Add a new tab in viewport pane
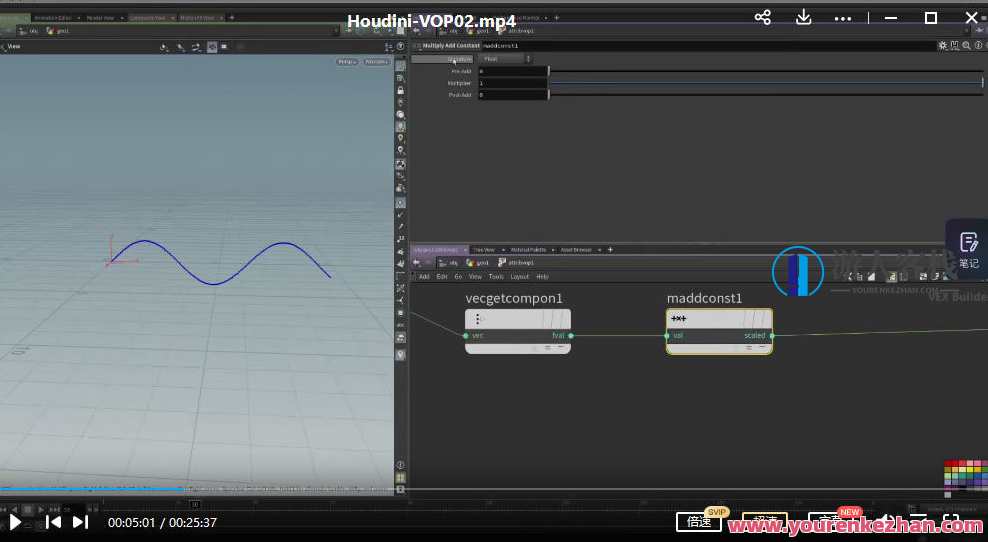 tap(232, 18)
